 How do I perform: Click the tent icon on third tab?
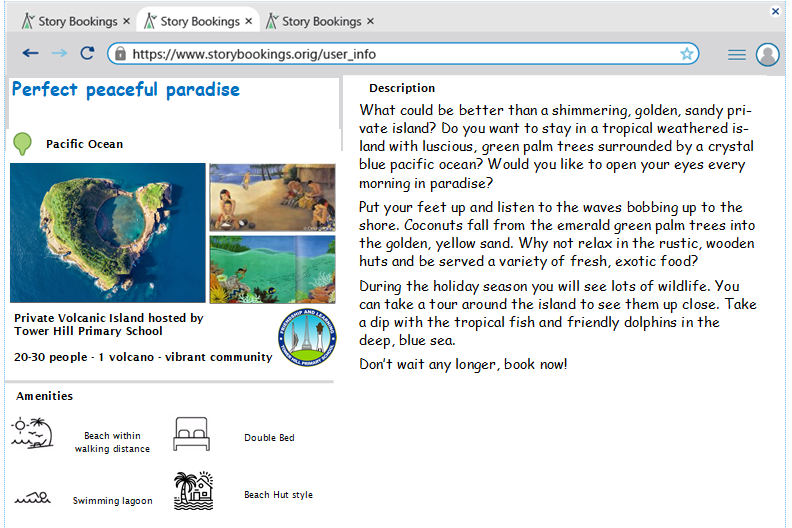tap(272, 21)
